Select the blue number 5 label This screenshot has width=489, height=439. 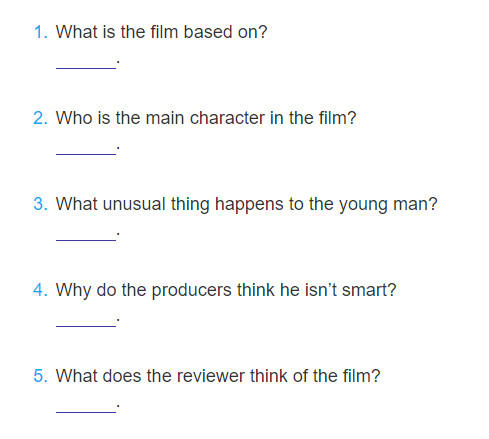coord(40,376)
